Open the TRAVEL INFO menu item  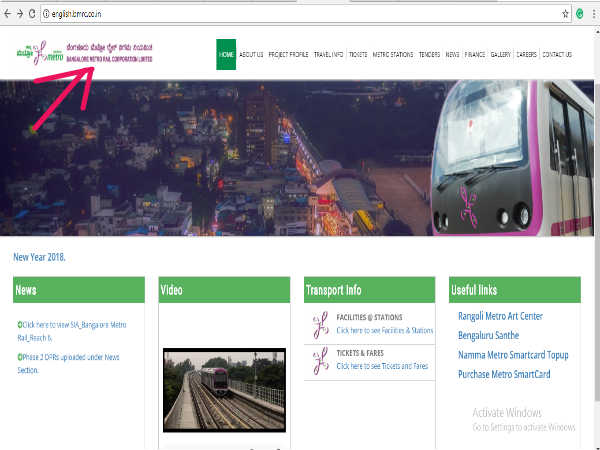(x=328, y=54)
